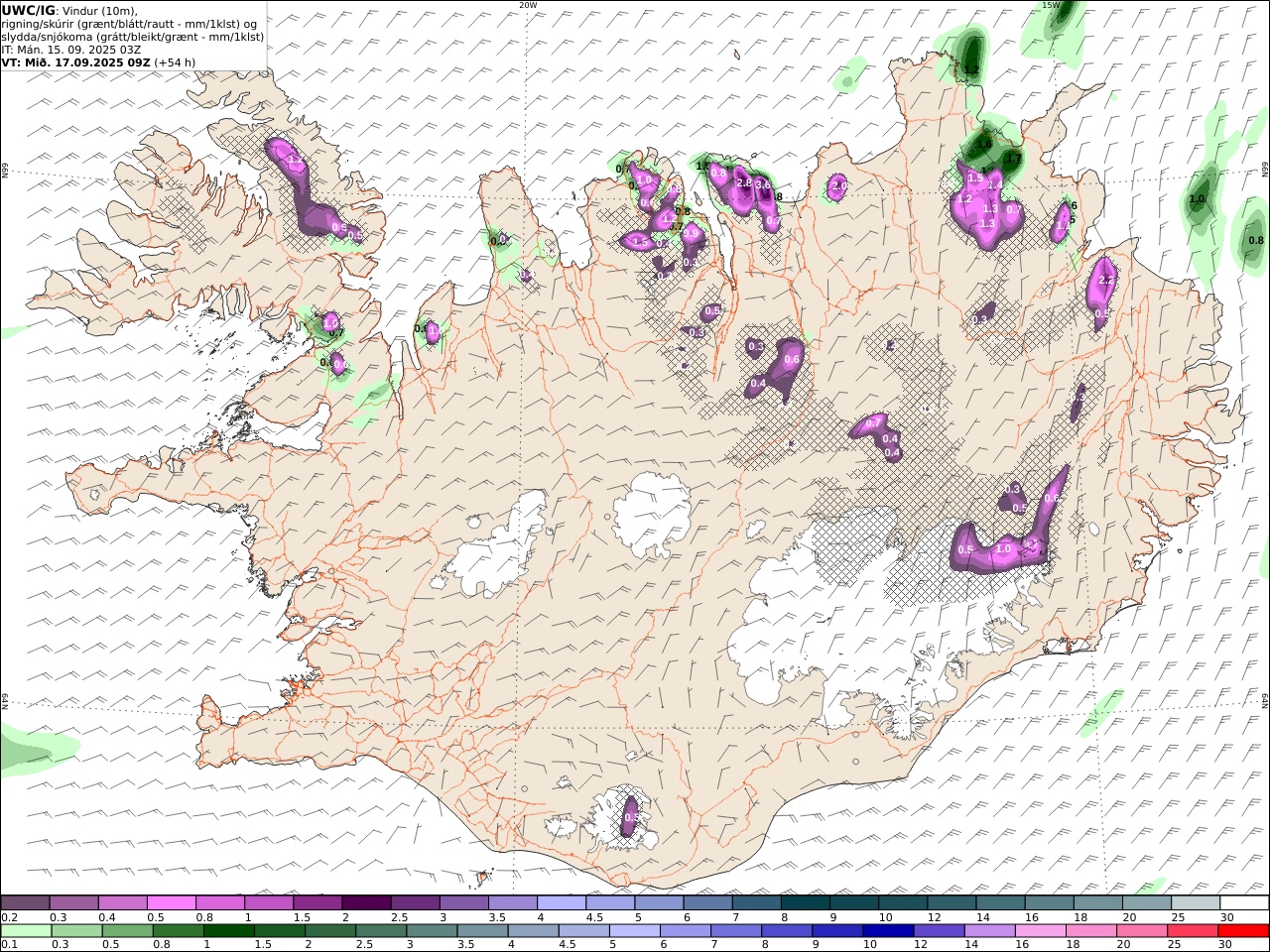Click the bottom-row swatch between 3.5 and 4

[x=483, y=930]
